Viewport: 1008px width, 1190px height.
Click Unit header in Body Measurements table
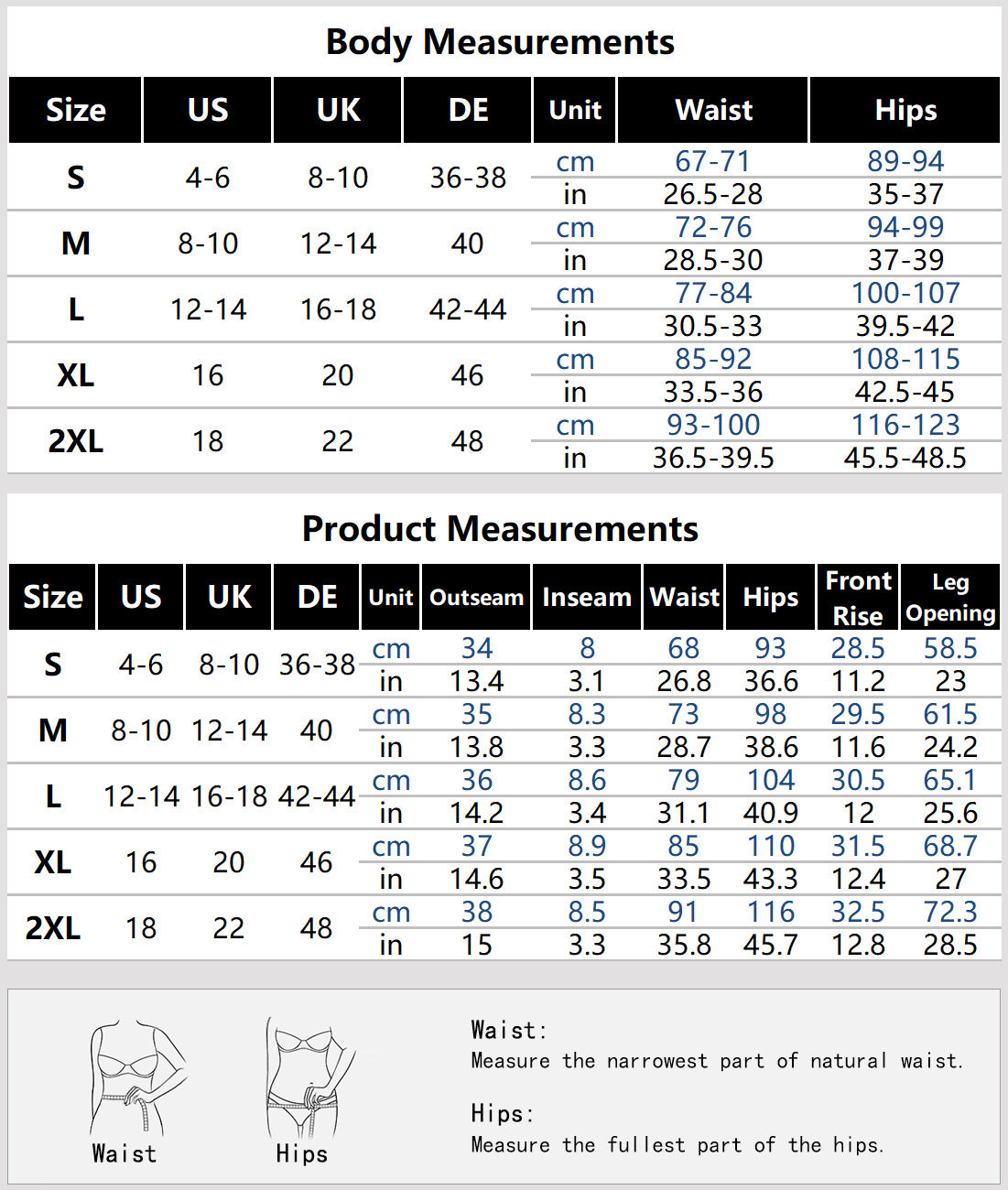tap(575, 111)
